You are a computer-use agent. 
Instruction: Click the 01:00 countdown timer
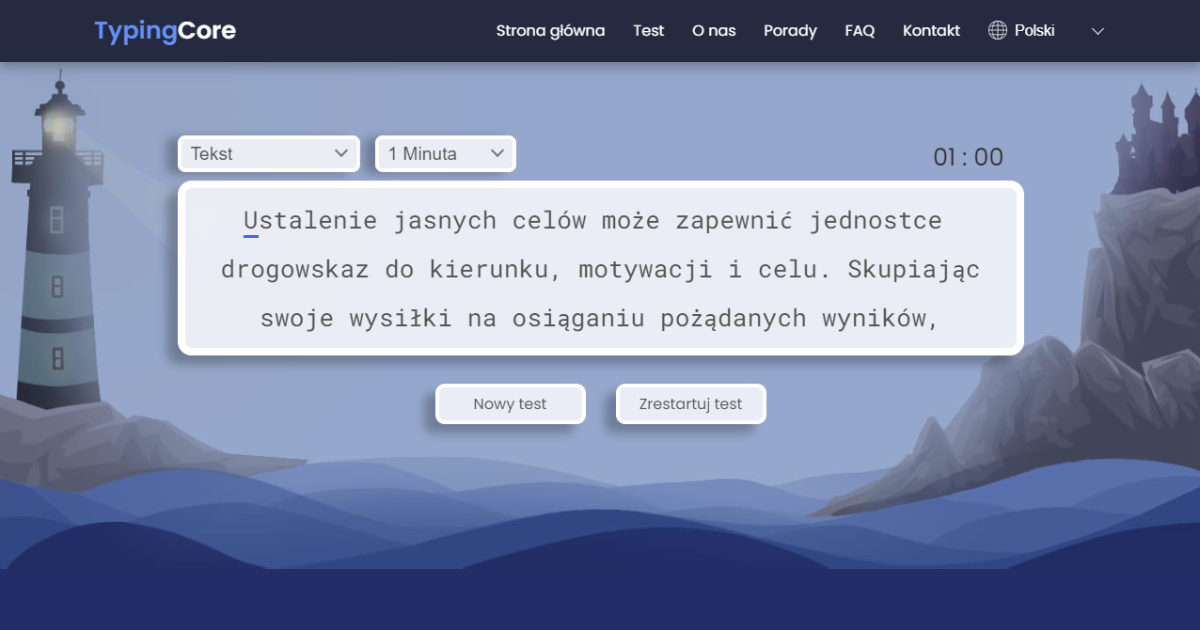point(968,156)
